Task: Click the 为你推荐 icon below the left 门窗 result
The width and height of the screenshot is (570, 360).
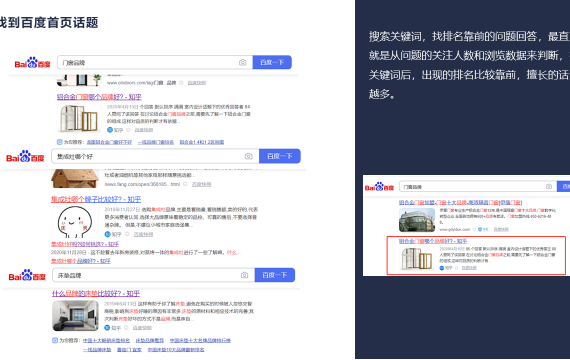Action: click(x=60, y=142)
